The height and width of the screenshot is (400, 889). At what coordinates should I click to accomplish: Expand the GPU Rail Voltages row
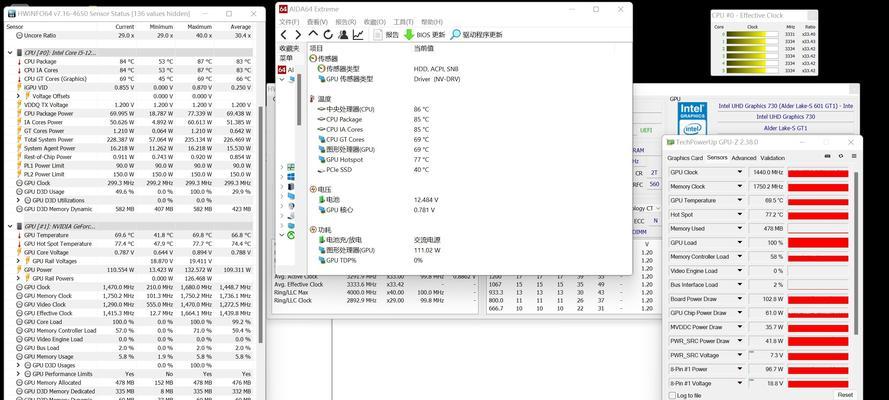click(x=19, y=261)
